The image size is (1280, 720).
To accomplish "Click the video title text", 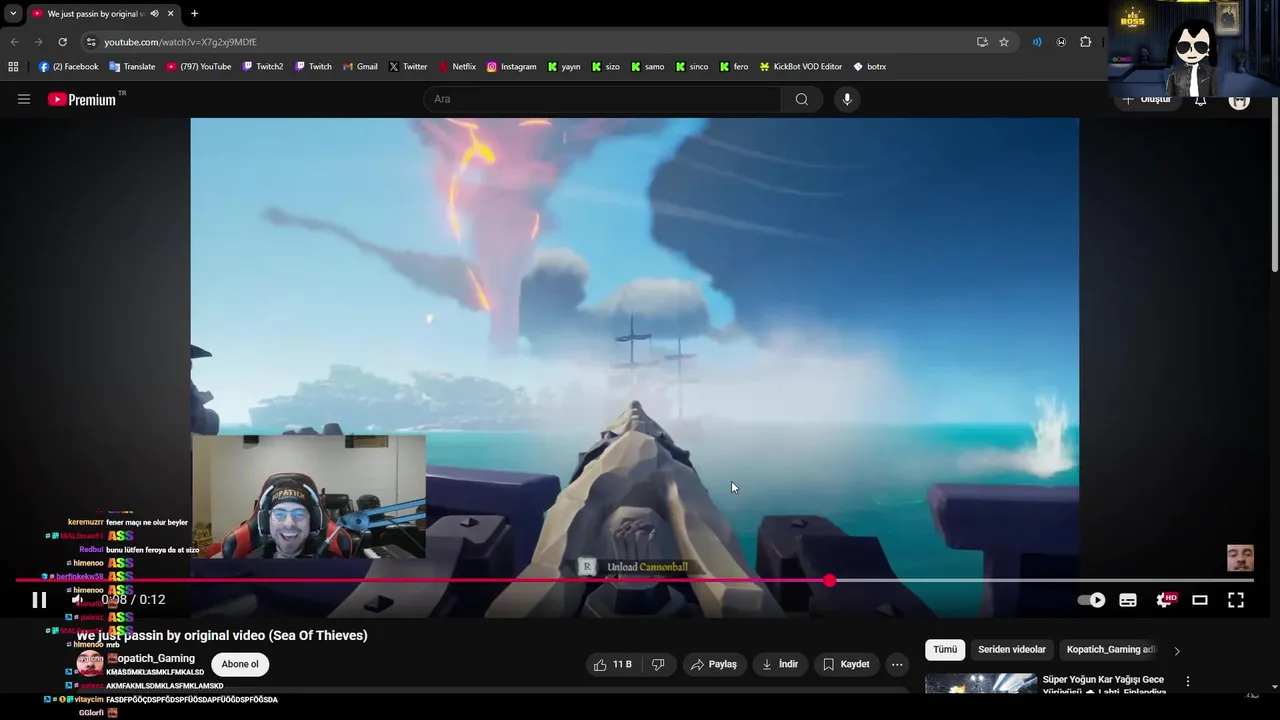I will tap(222, 635).
